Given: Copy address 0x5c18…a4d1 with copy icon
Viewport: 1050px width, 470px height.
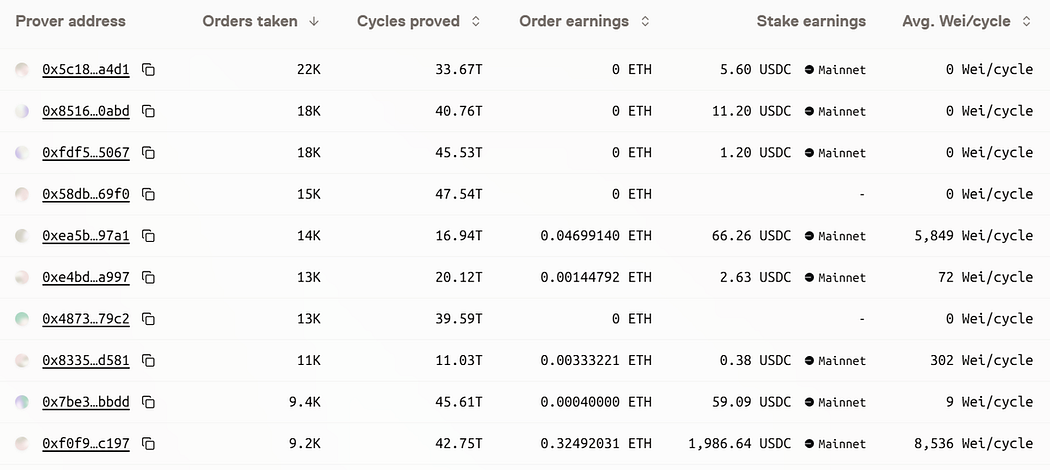Looking at the screenshot, I should click(149, 70).
